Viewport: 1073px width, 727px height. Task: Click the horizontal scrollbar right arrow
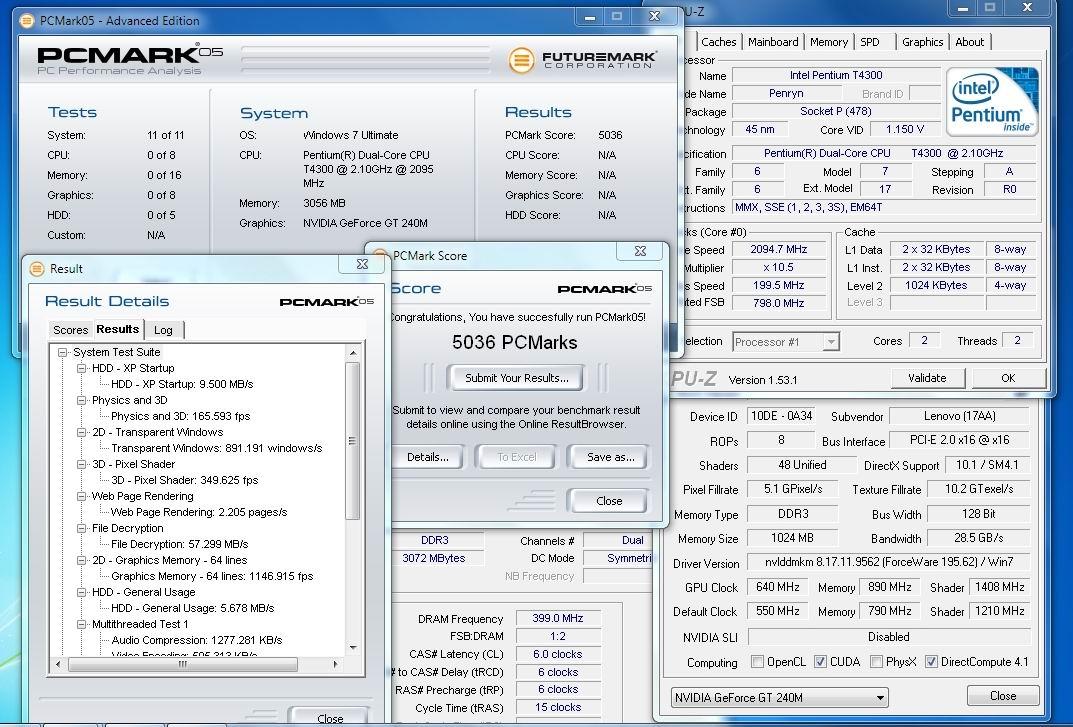[335, 664]
